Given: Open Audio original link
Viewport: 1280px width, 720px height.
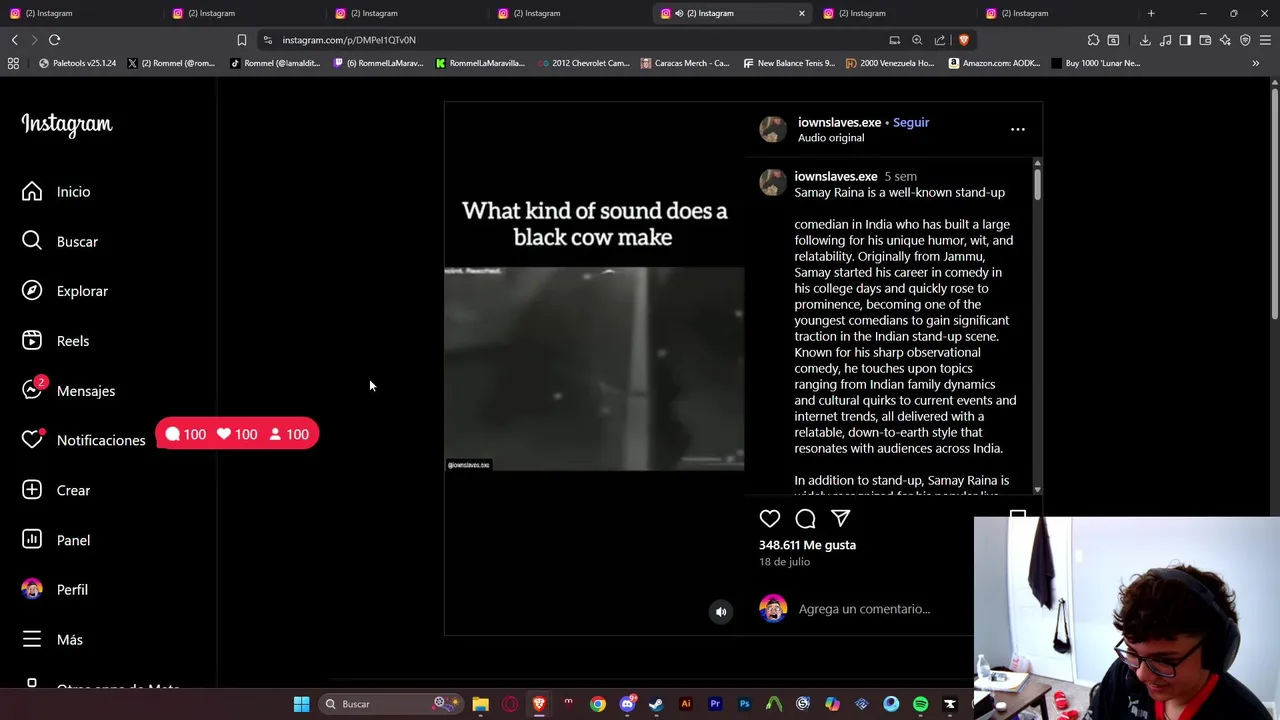Looking at the screenshot, I should click(x=830, y=138).
